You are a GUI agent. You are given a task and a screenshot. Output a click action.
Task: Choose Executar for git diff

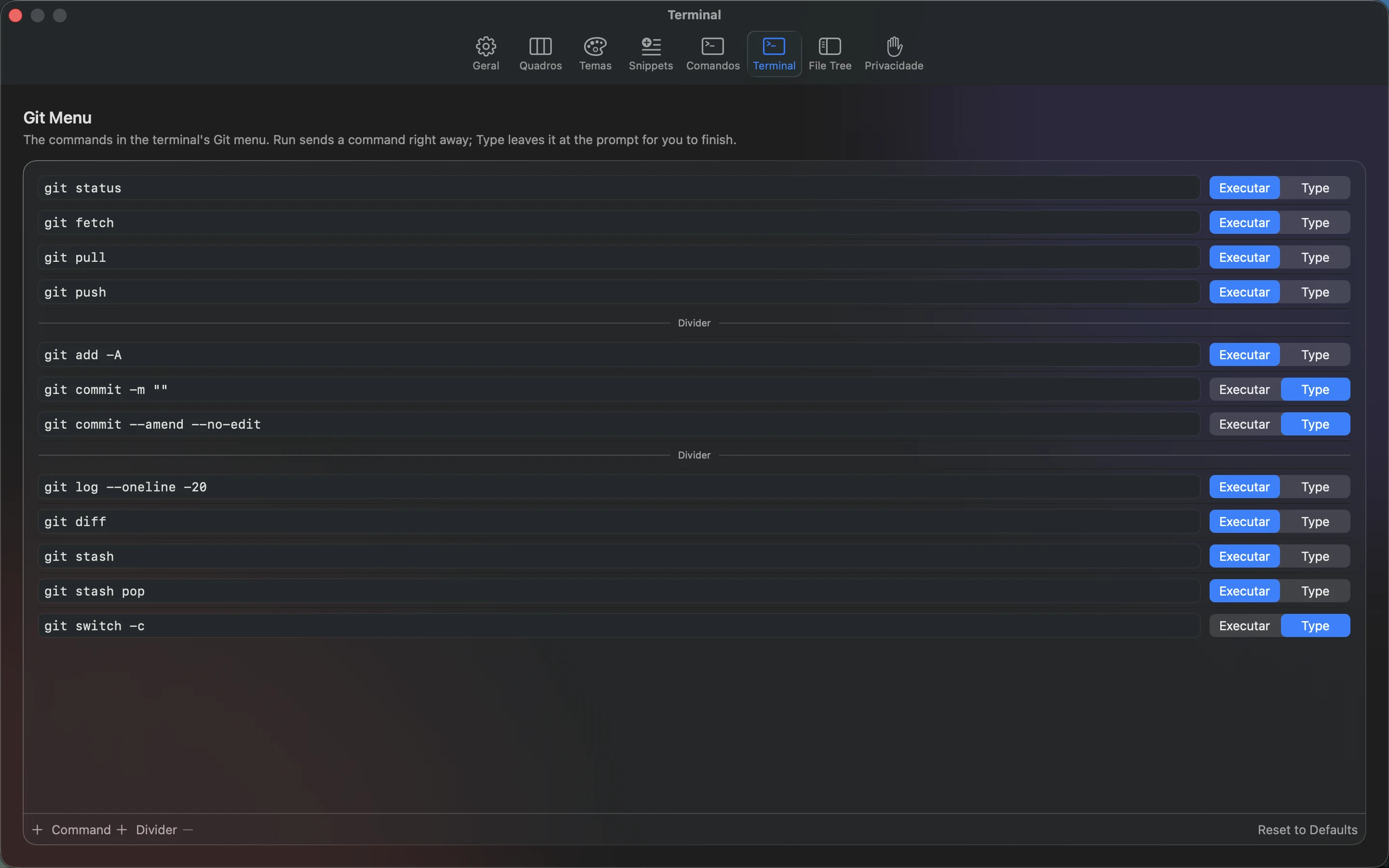coord(1244,521)
